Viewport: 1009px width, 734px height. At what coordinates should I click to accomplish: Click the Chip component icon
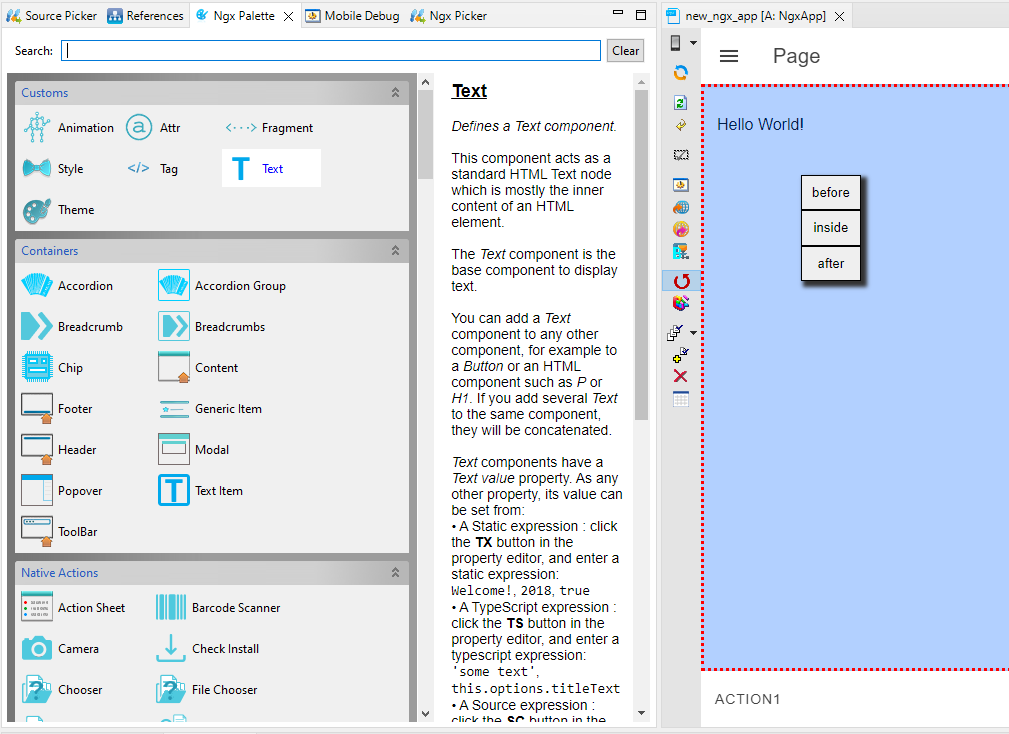37,368
